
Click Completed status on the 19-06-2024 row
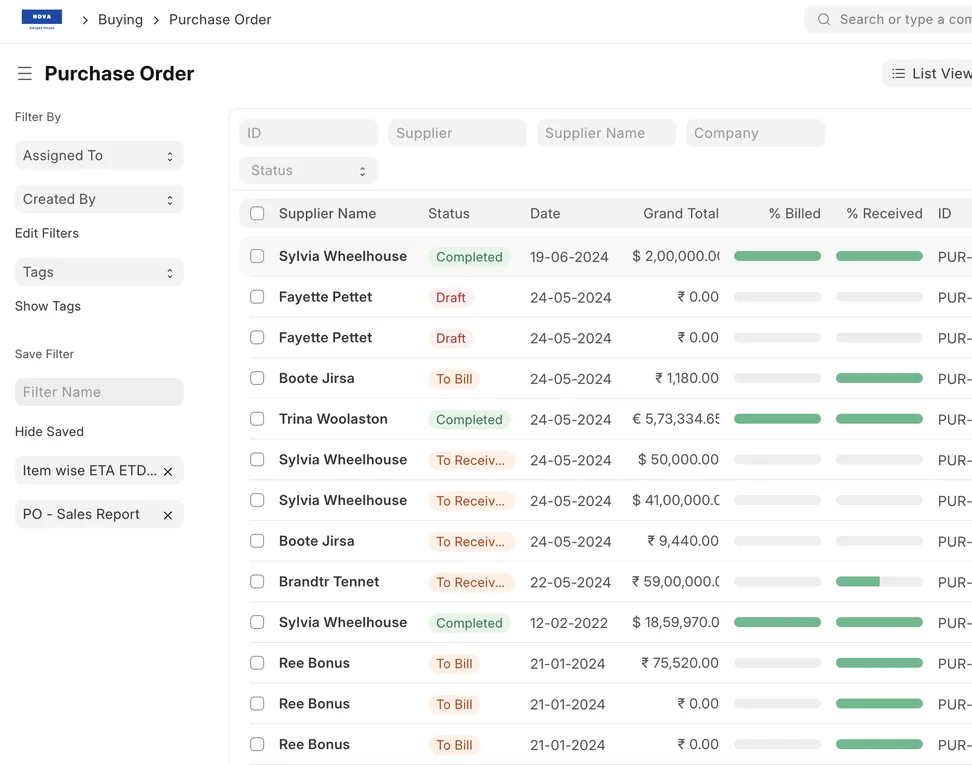tap(469, 257)
